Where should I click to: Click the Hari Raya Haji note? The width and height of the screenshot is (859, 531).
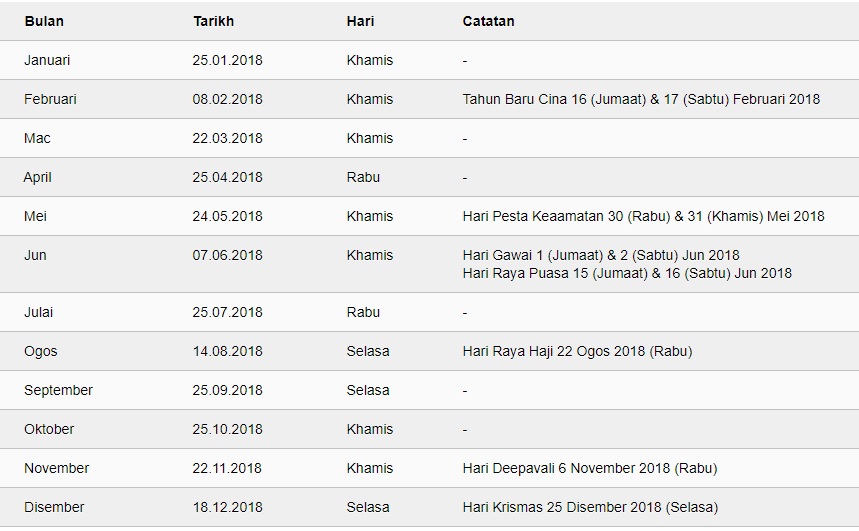(x=577, y=351)
